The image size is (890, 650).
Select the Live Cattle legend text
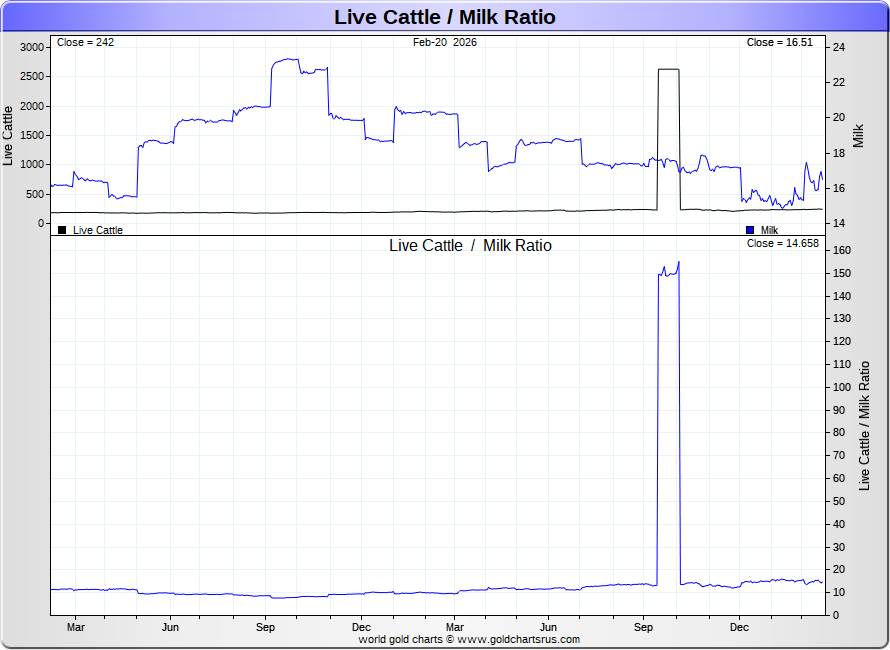[x=98, y=230]
